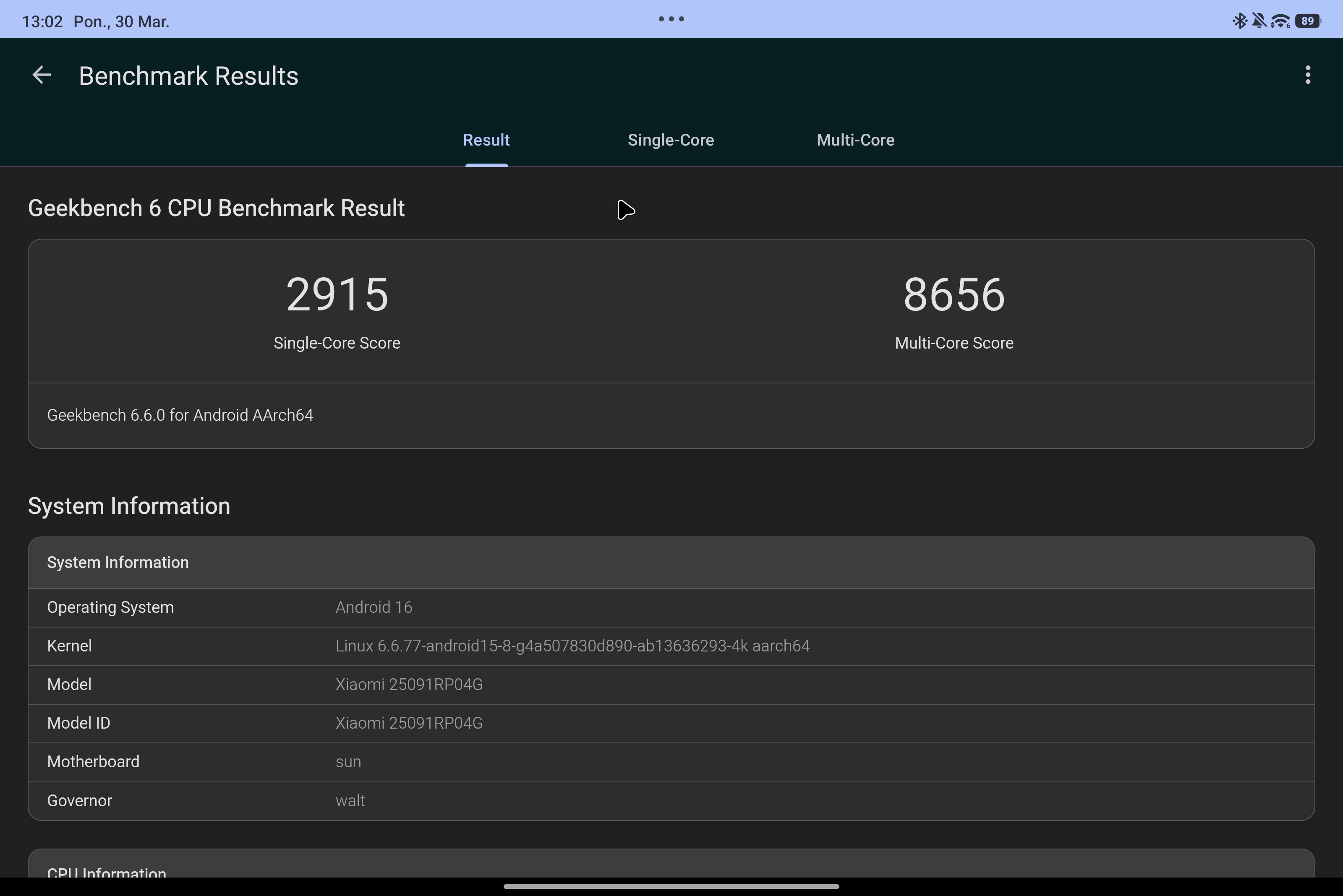Screen dimensions: 1343x896
Task: Tap the battery 89 indicator
Action: 1308,21
